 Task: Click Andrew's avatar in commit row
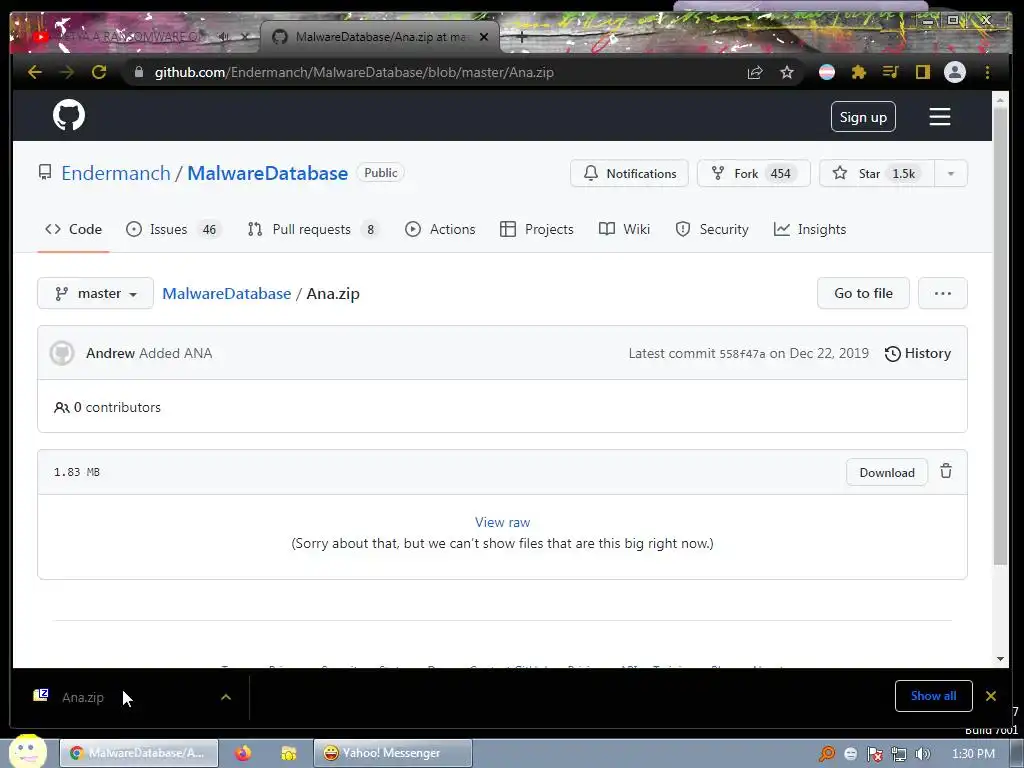pos(62,353)
